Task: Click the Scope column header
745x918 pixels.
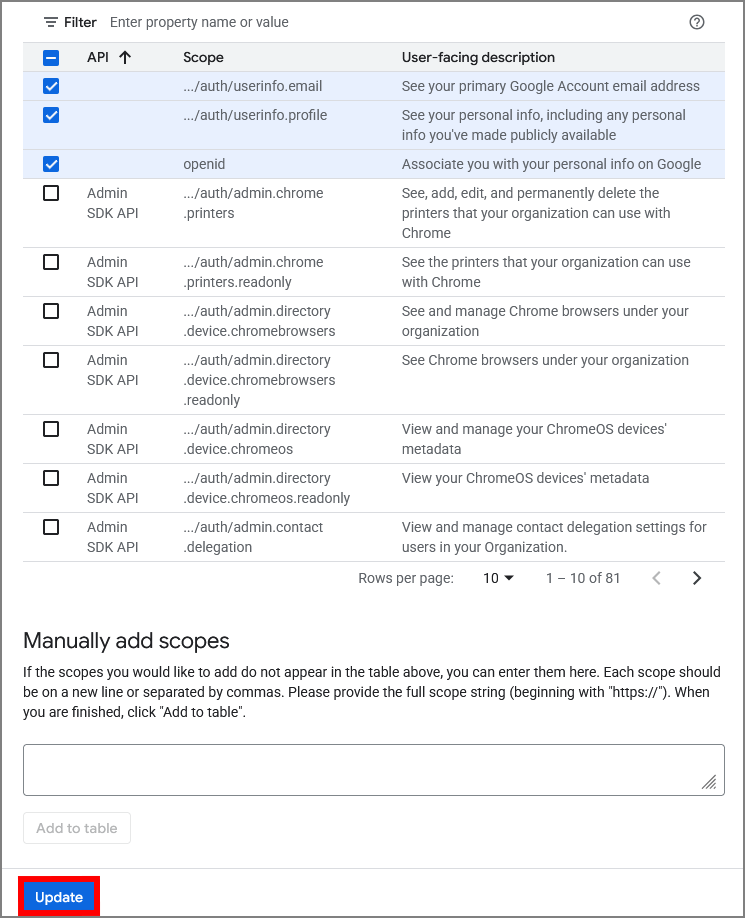Action: [x=203, y=57]
